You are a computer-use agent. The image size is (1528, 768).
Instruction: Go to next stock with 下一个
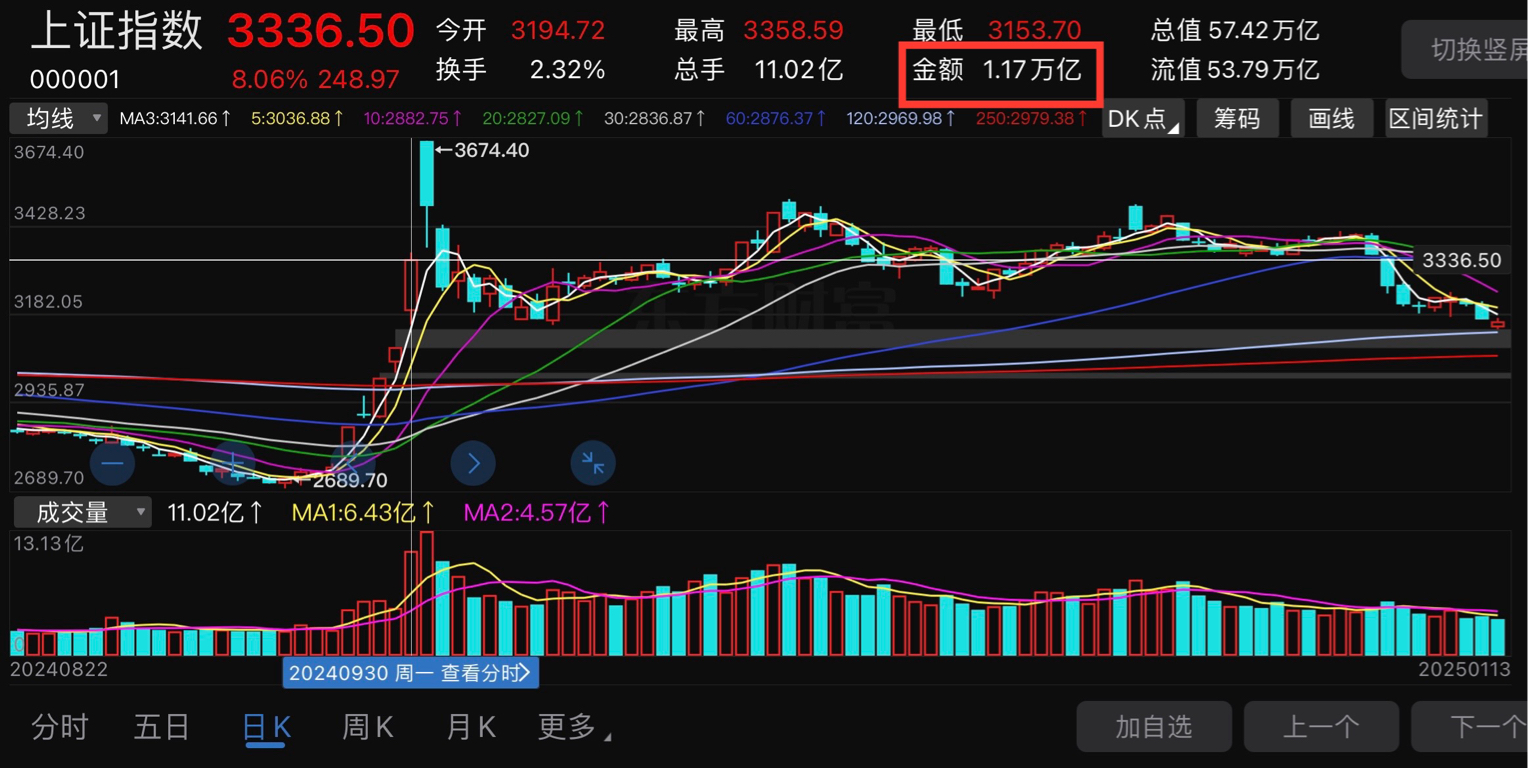[x=1470, y=727]
